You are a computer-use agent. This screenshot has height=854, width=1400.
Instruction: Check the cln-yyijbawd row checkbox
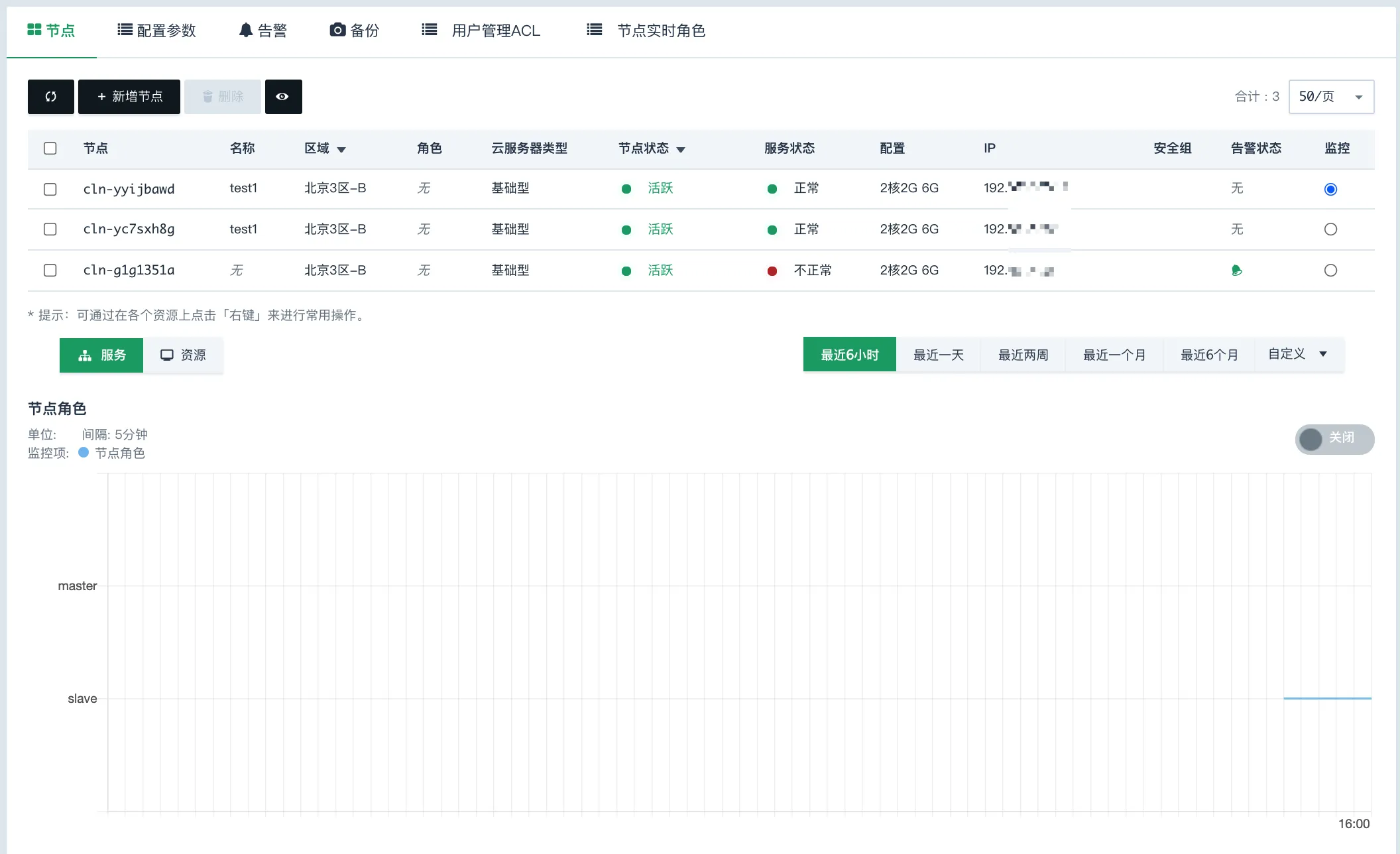pyautogui.click(x=50, y=189)
